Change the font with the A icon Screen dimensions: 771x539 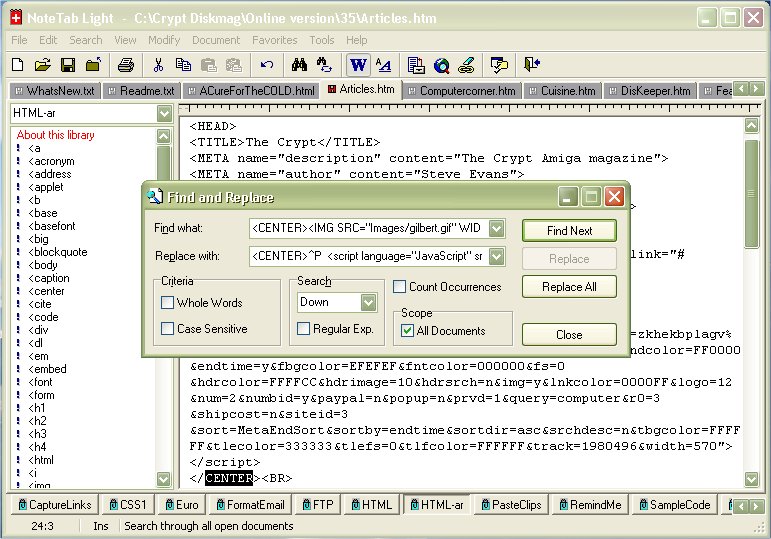pyautogui.click(x=383, y=65)
